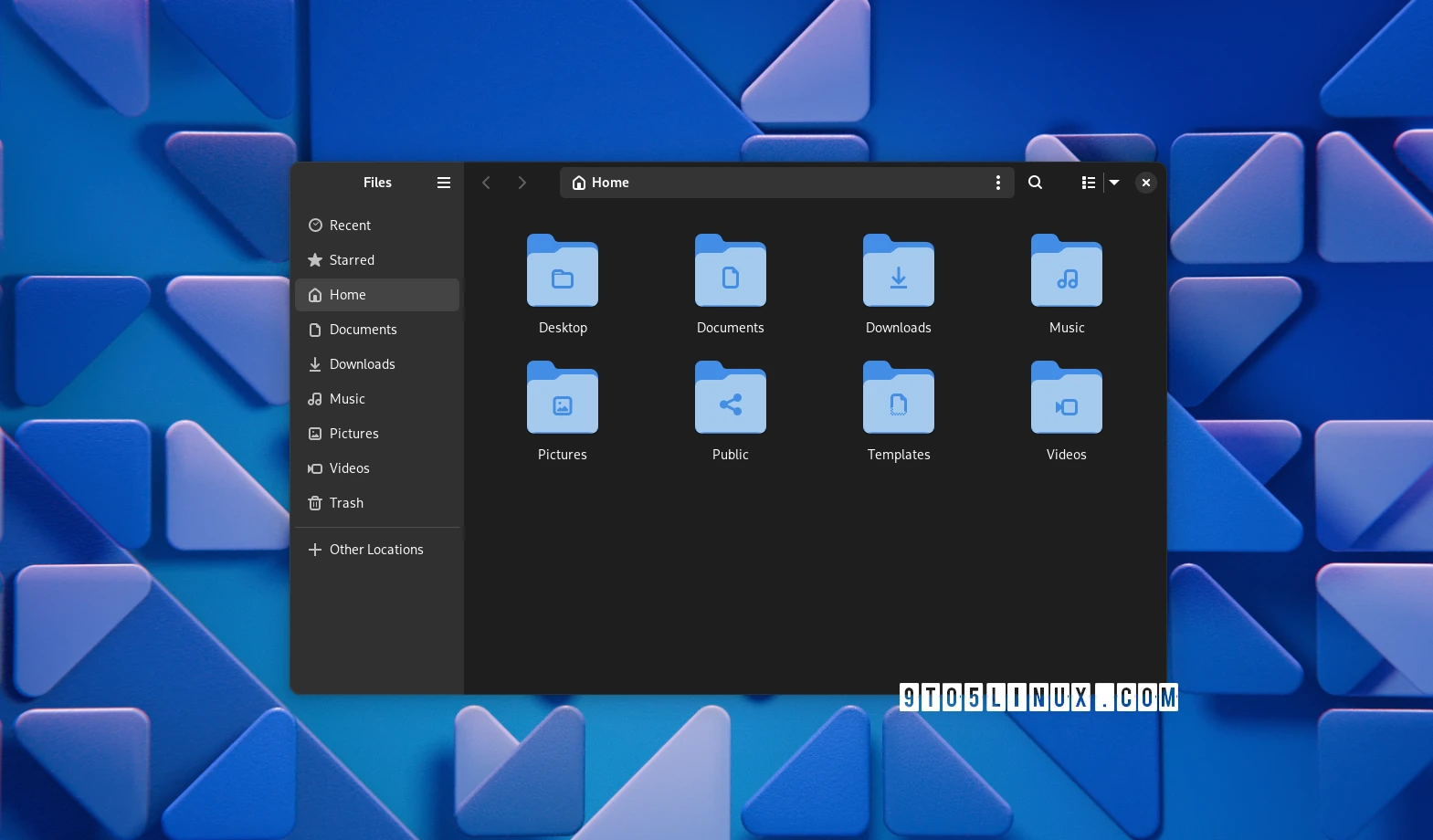The height and width of the screenshot is (840, 1433).
Task: Select the Documents folder icon in grid
Action: pos(731,271)
